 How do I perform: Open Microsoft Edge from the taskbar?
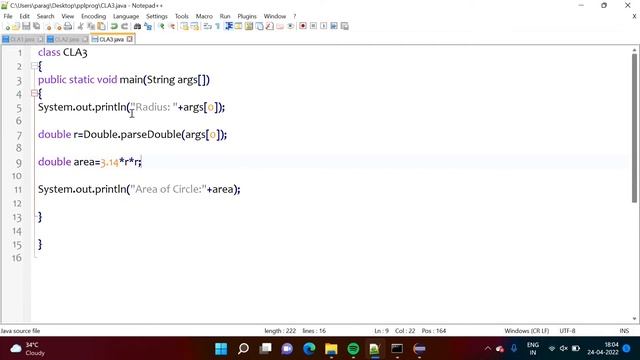[x=309, y=349]
